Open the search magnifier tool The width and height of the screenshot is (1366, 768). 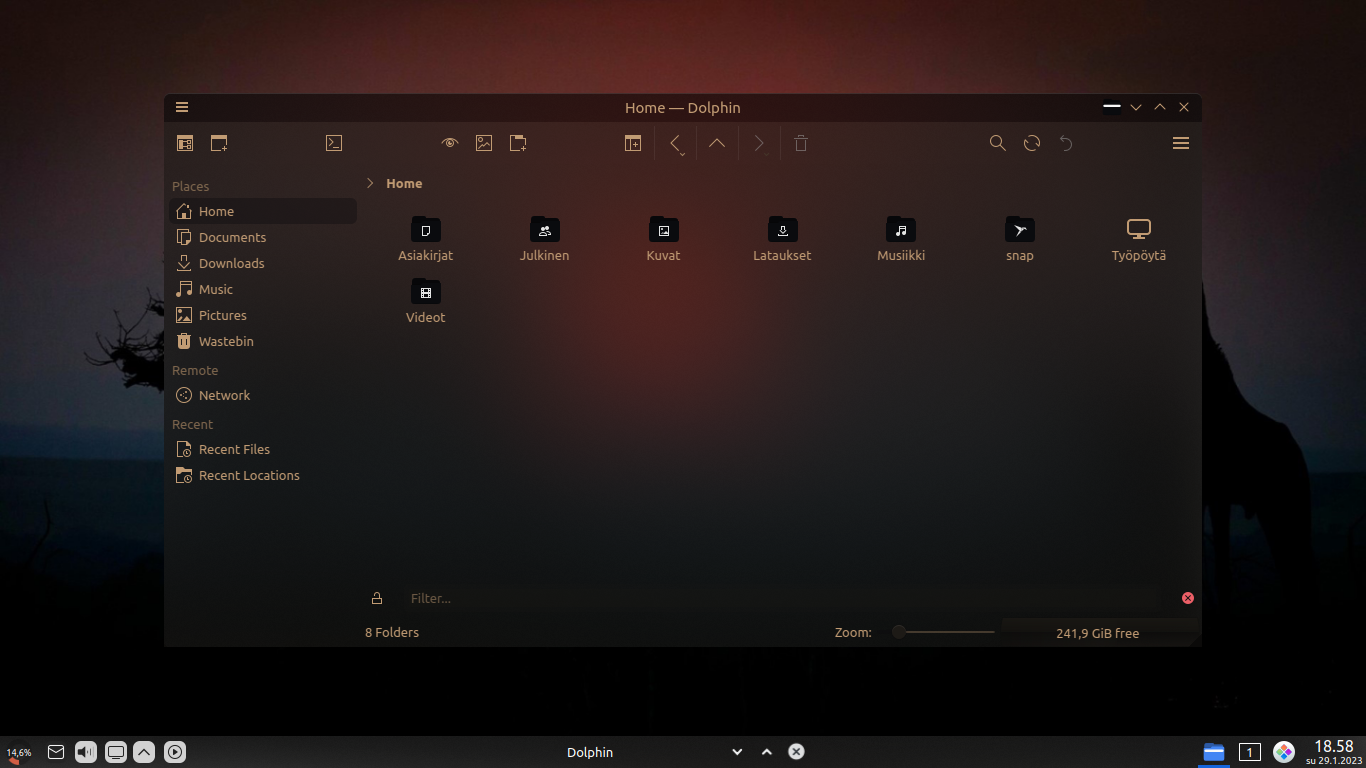(998, 143)
